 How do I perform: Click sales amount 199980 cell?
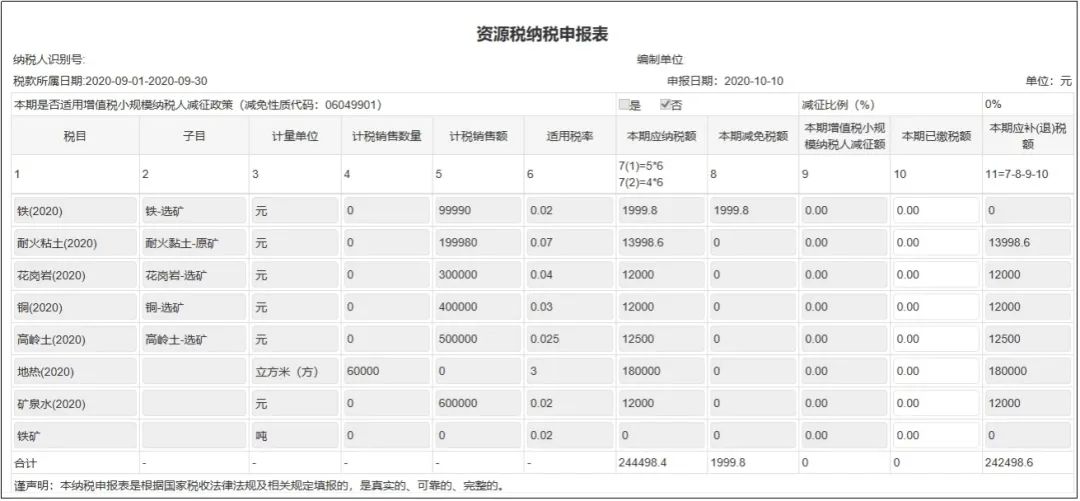point(478,243)
